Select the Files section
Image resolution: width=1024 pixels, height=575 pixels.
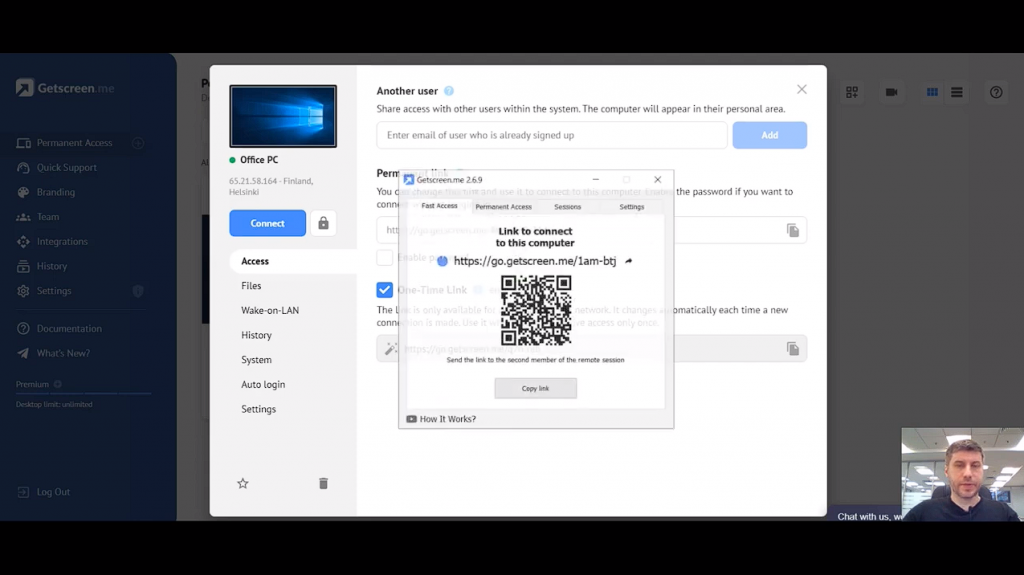(x=251, y=286)
